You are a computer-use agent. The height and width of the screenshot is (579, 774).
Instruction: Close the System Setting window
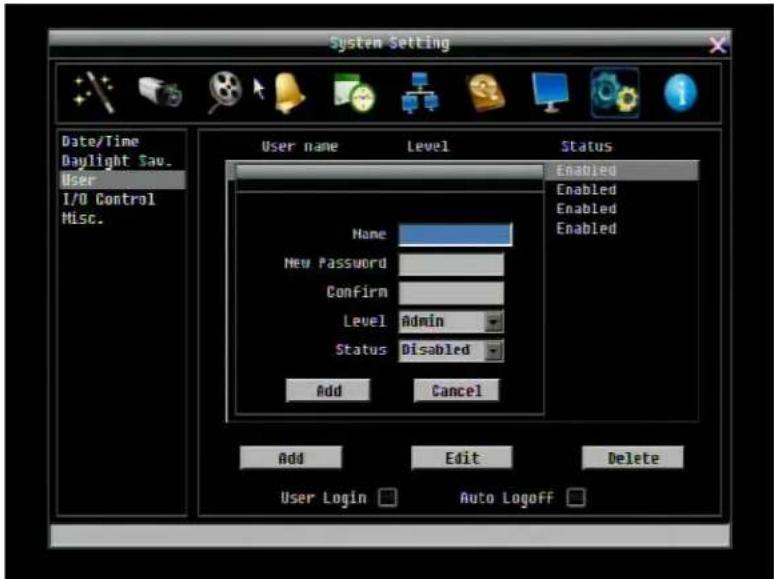click(x=717, y=45)
